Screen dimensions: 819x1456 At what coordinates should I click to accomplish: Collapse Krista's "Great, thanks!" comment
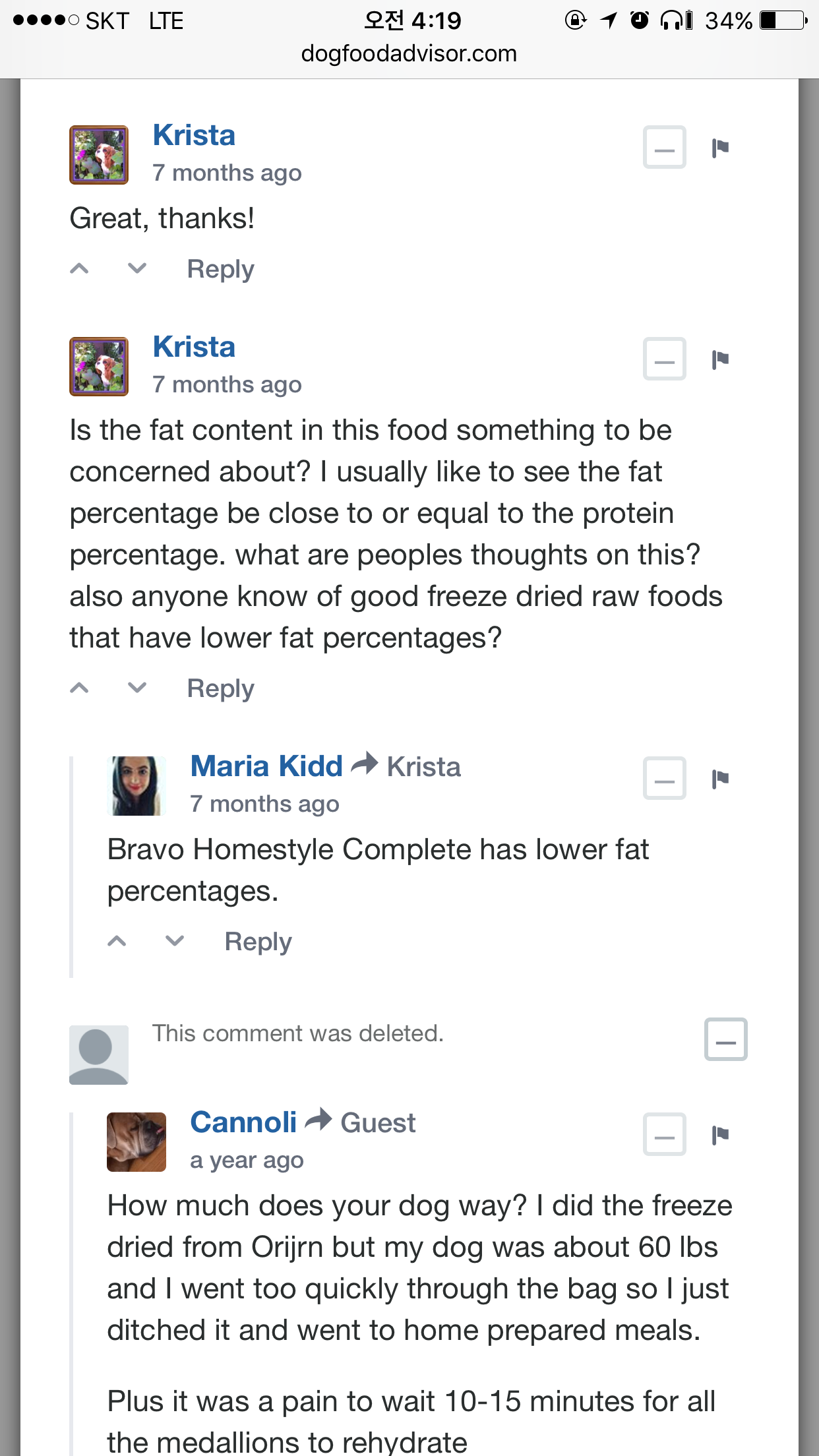665,147
